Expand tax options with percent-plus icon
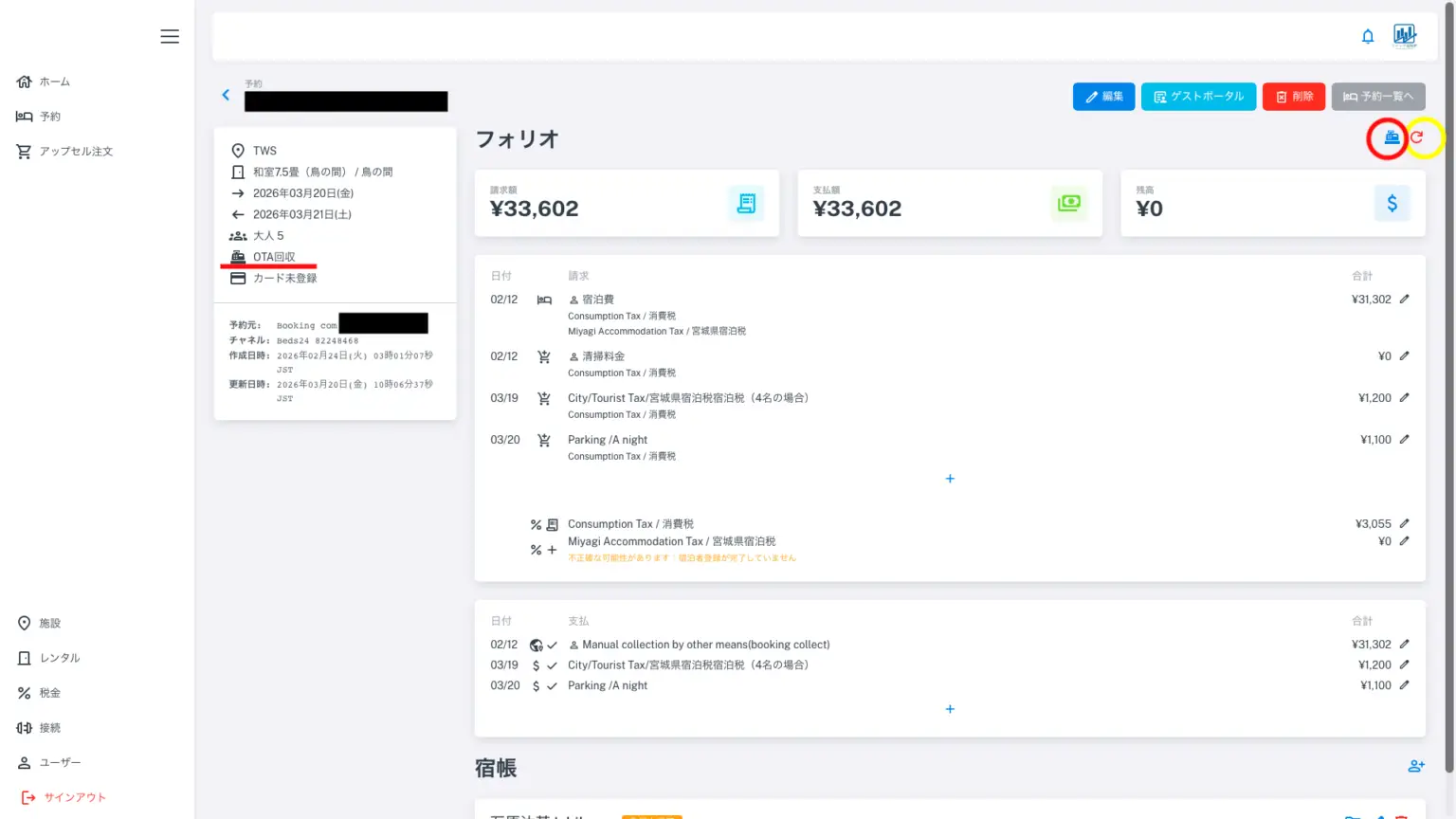The width and height of the screenshot is (1456, 819). coord(543,550)
